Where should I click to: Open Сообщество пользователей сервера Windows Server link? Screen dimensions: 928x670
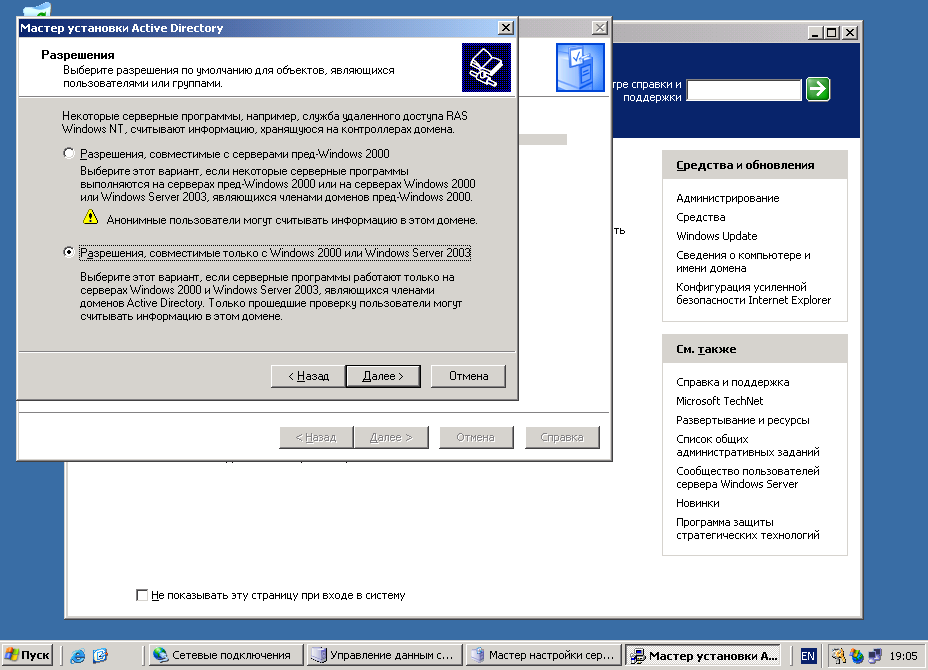pos(747,478)
